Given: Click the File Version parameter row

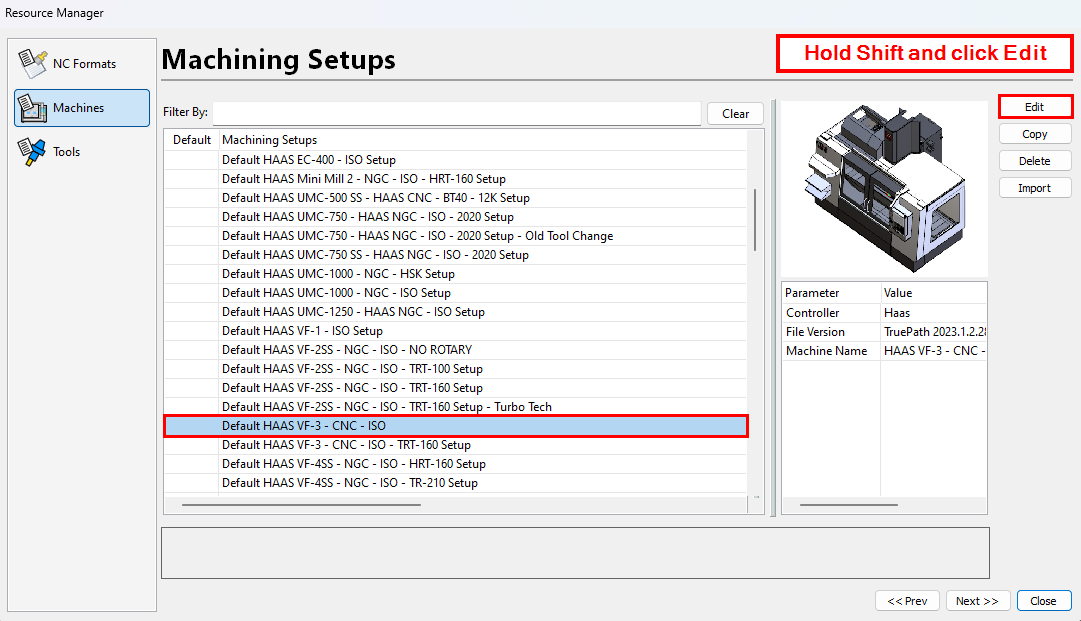Looking at the screenshot, I should click(885, 332).
